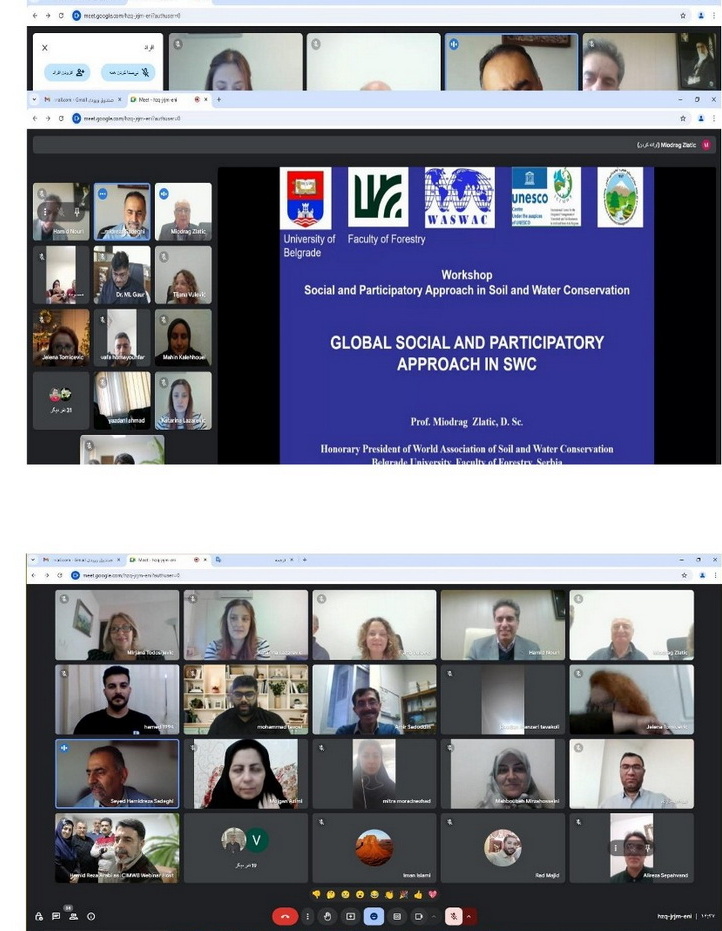Open the meeting chat panel icon
This screenshot has width=722, height=931.
coord(56,916)
